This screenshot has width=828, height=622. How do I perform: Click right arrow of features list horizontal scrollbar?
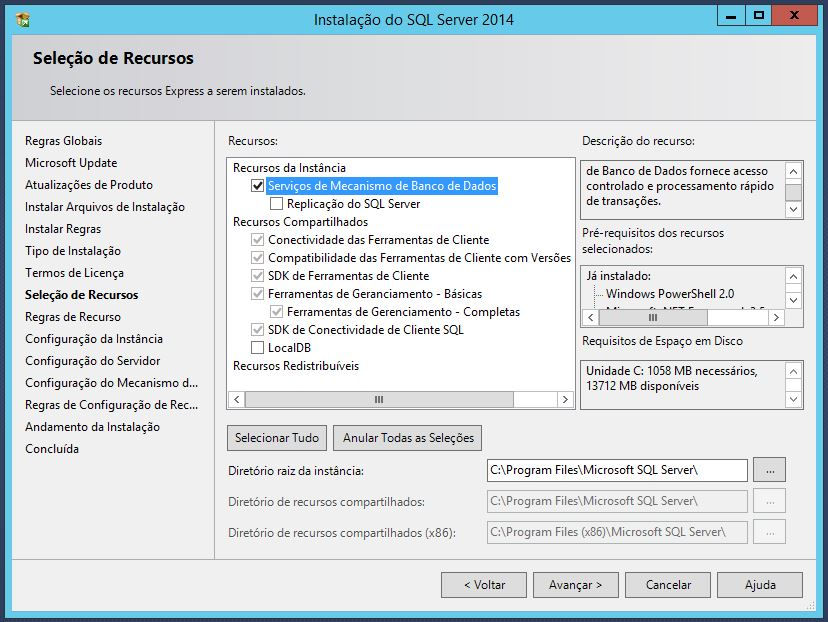565,400
